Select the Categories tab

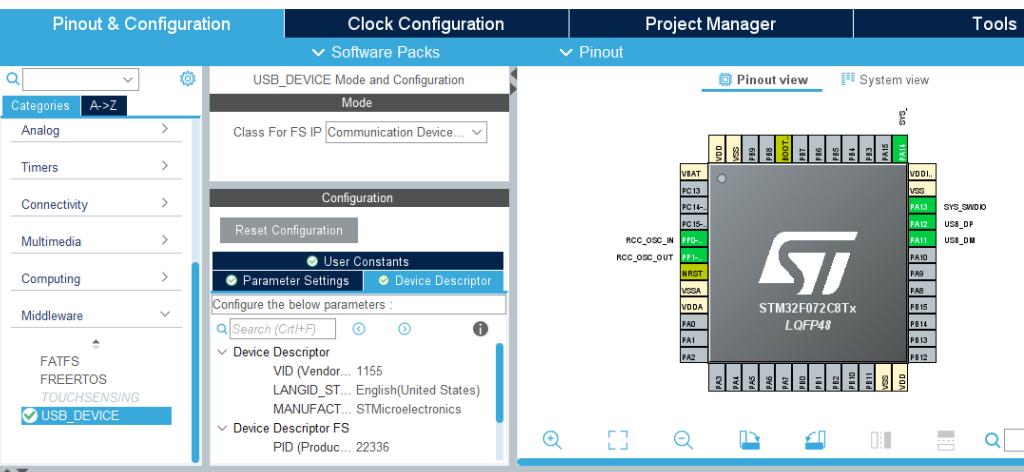click(x=40, y=106)
